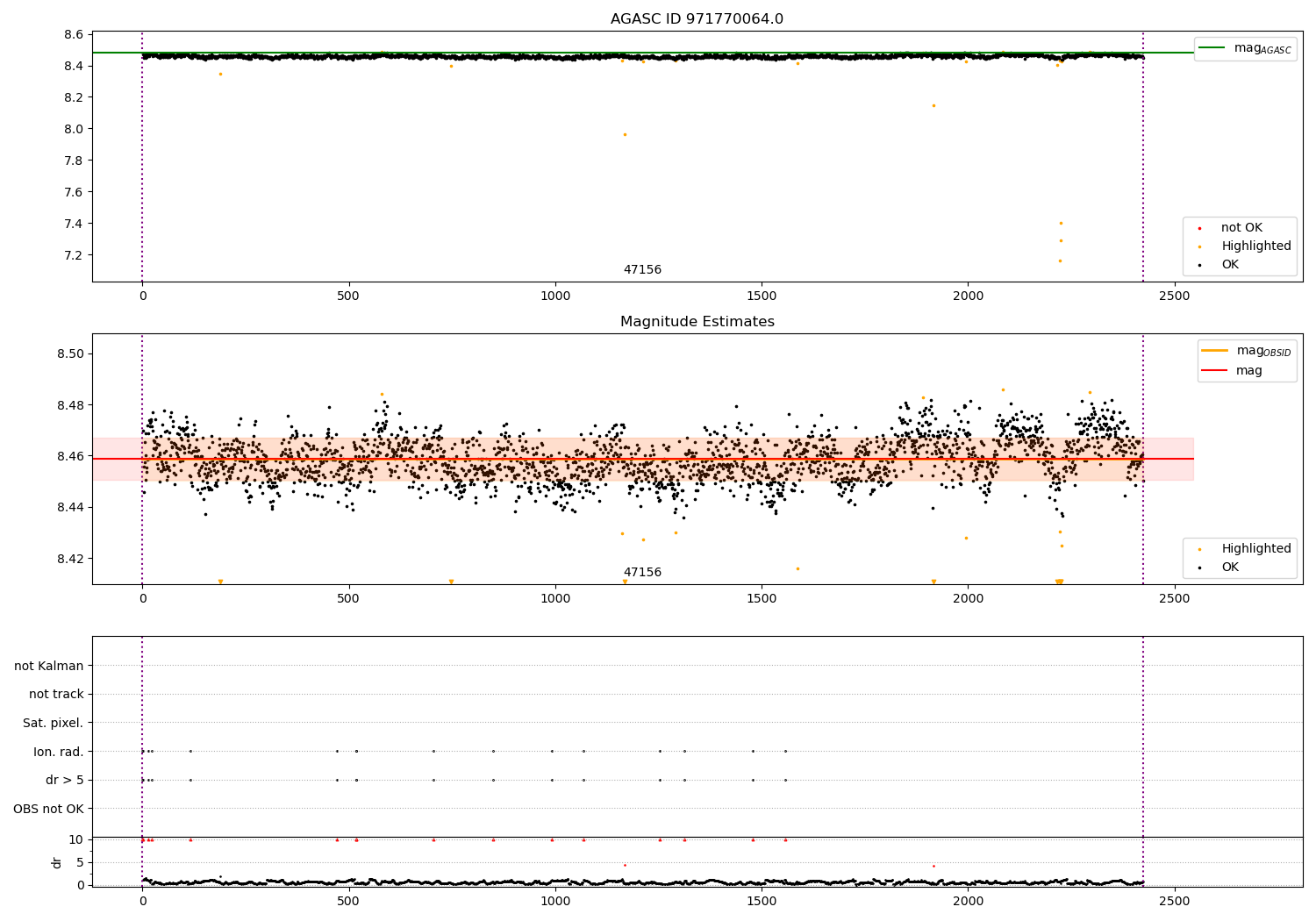Click the 5 tick on the dr axis
Viewport: 1316px width, 921px height.
pyautogui.click(x=81, y=862)
